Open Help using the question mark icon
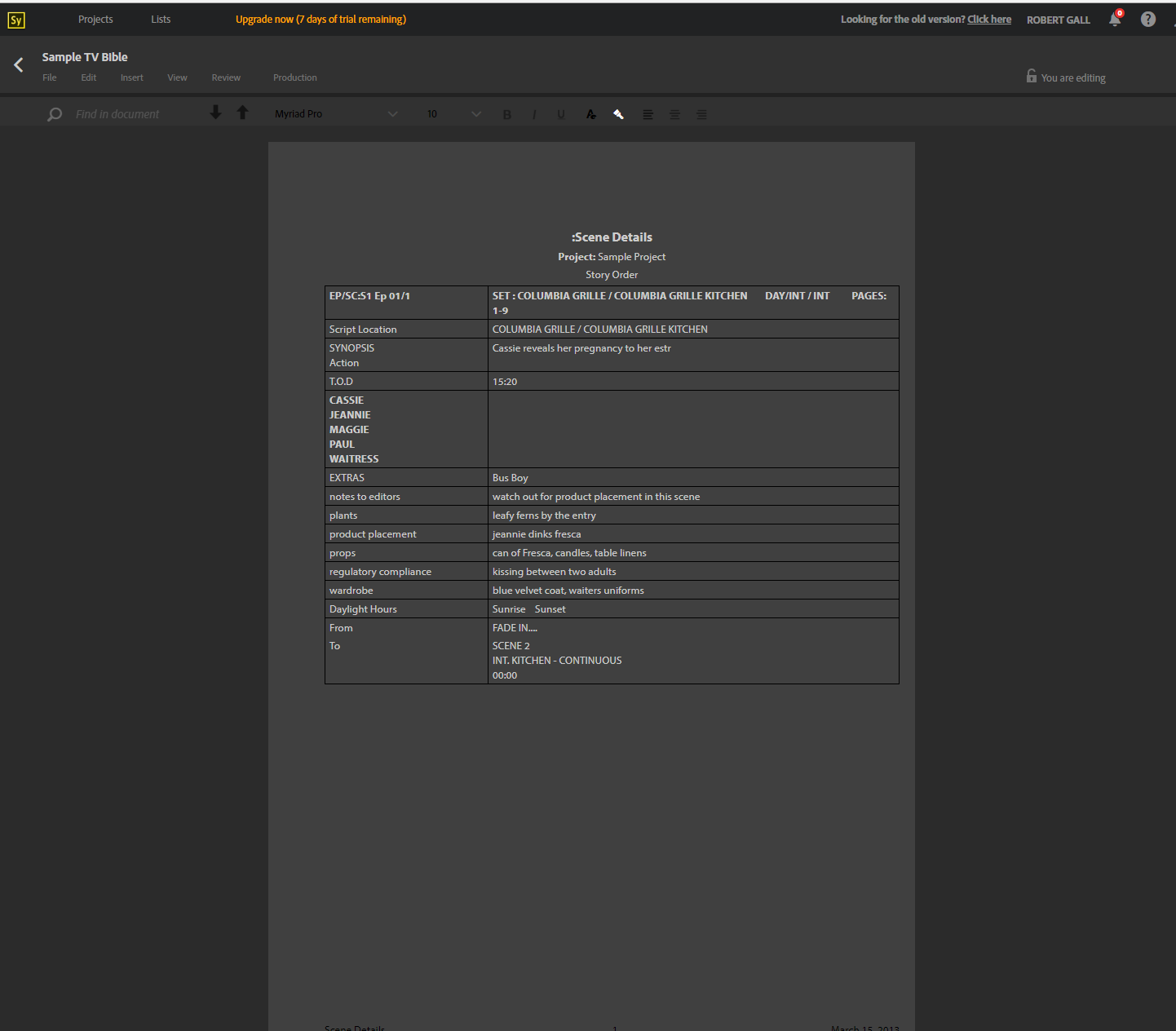1176x1031 pixels. point(1147,19)
